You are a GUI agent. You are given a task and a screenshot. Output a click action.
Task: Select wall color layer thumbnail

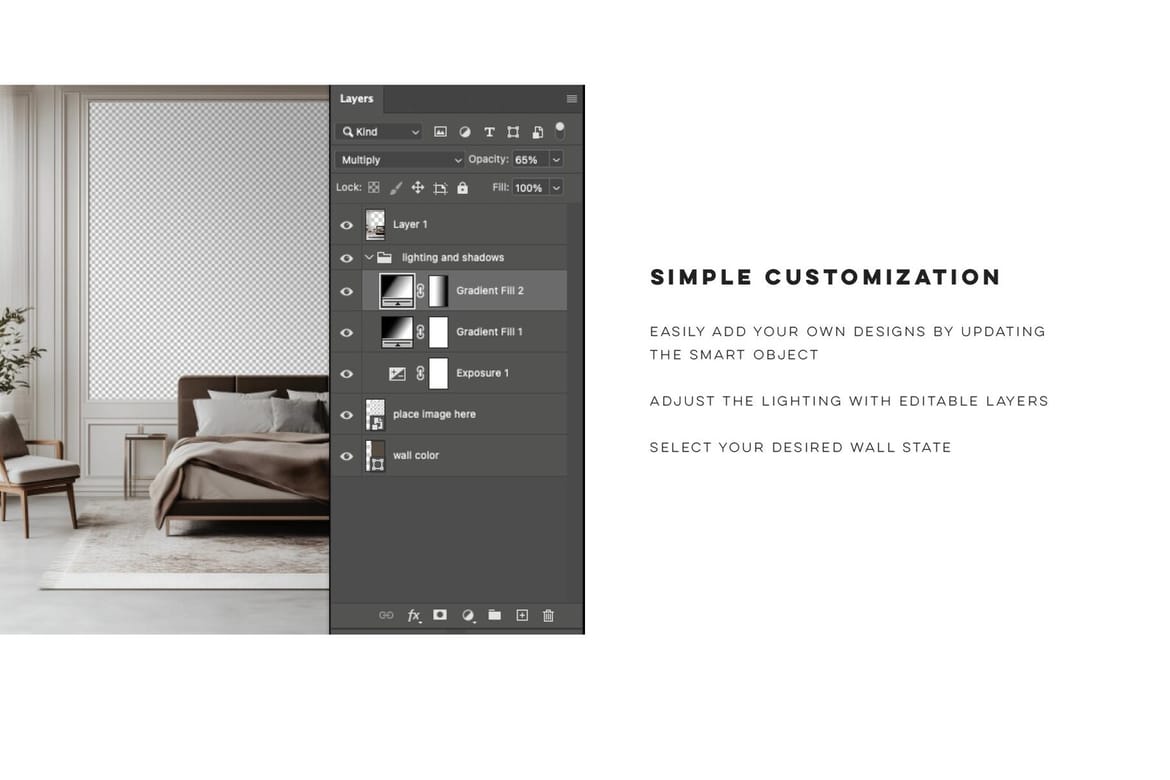coord(375,455)
